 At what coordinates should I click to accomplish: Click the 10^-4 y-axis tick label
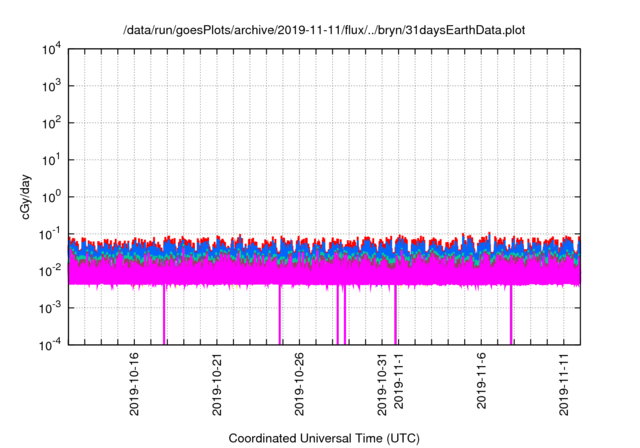51,345
